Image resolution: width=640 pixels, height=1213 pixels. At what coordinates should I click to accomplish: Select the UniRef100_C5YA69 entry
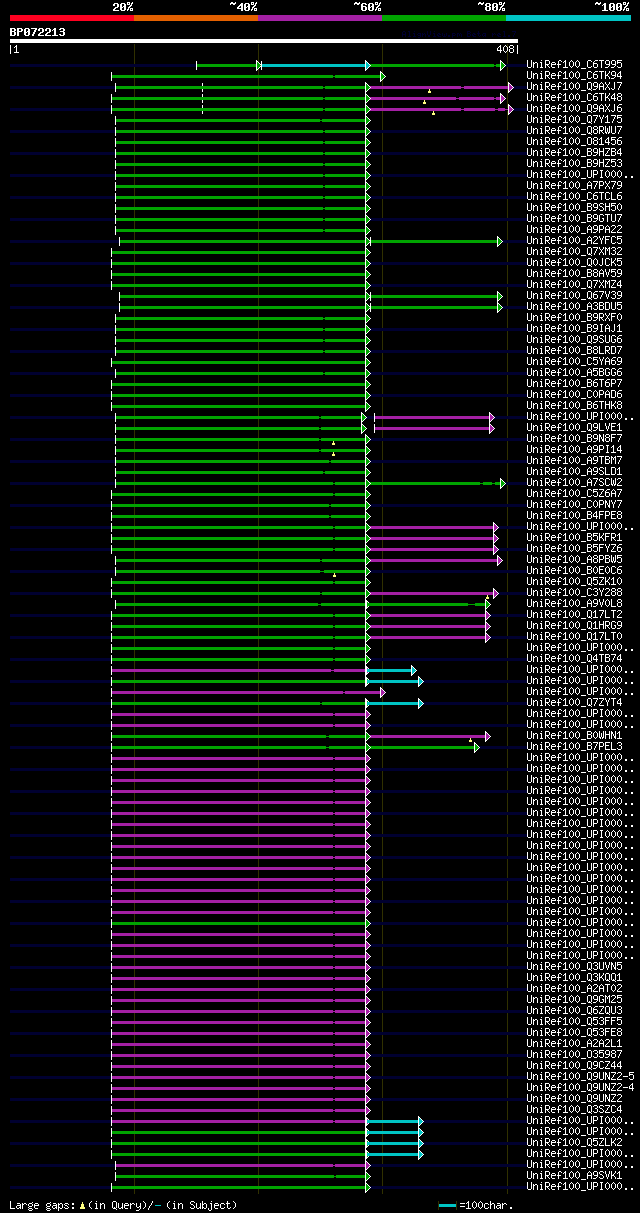click(574, 361)
